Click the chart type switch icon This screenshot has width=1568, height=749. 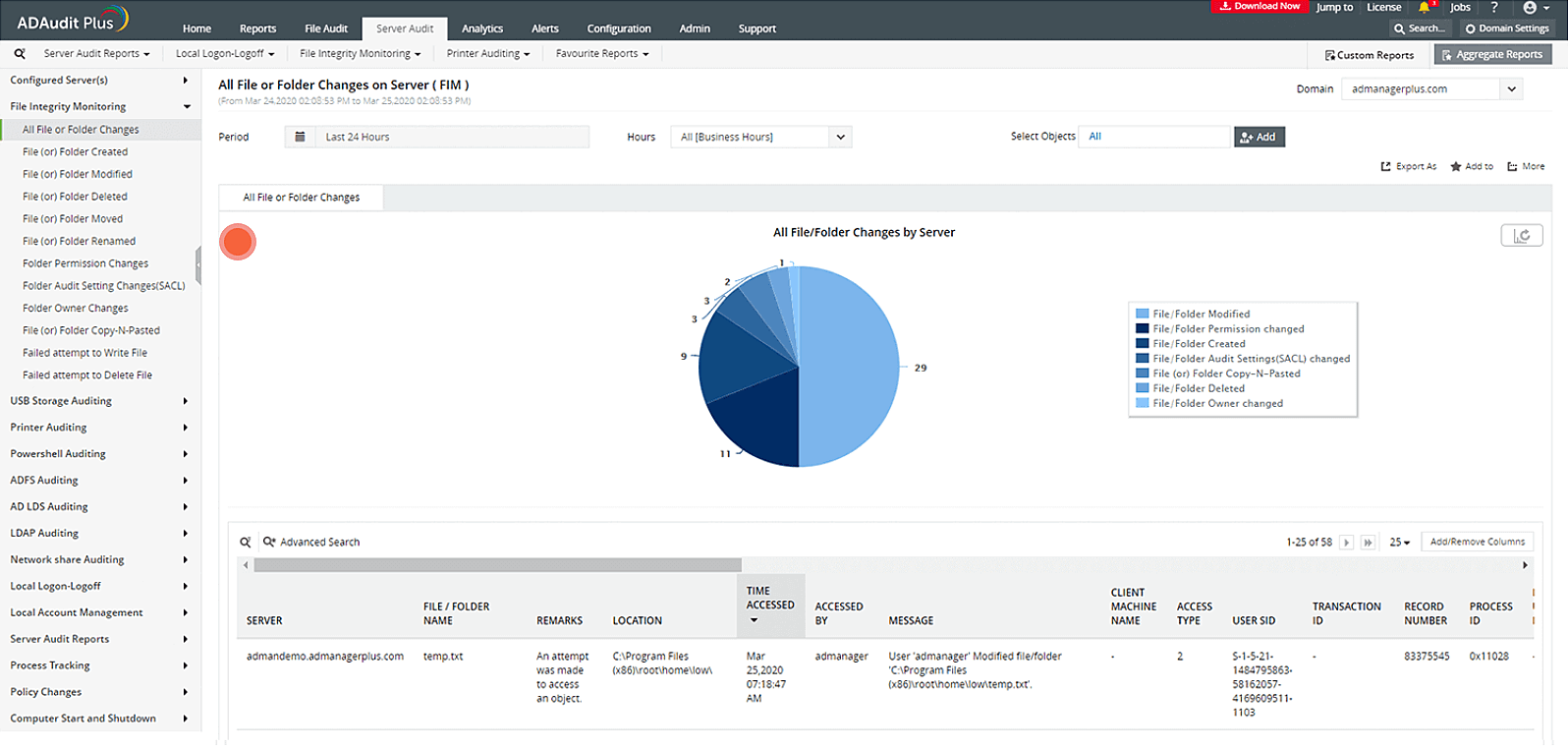[x=1521, y=236]
